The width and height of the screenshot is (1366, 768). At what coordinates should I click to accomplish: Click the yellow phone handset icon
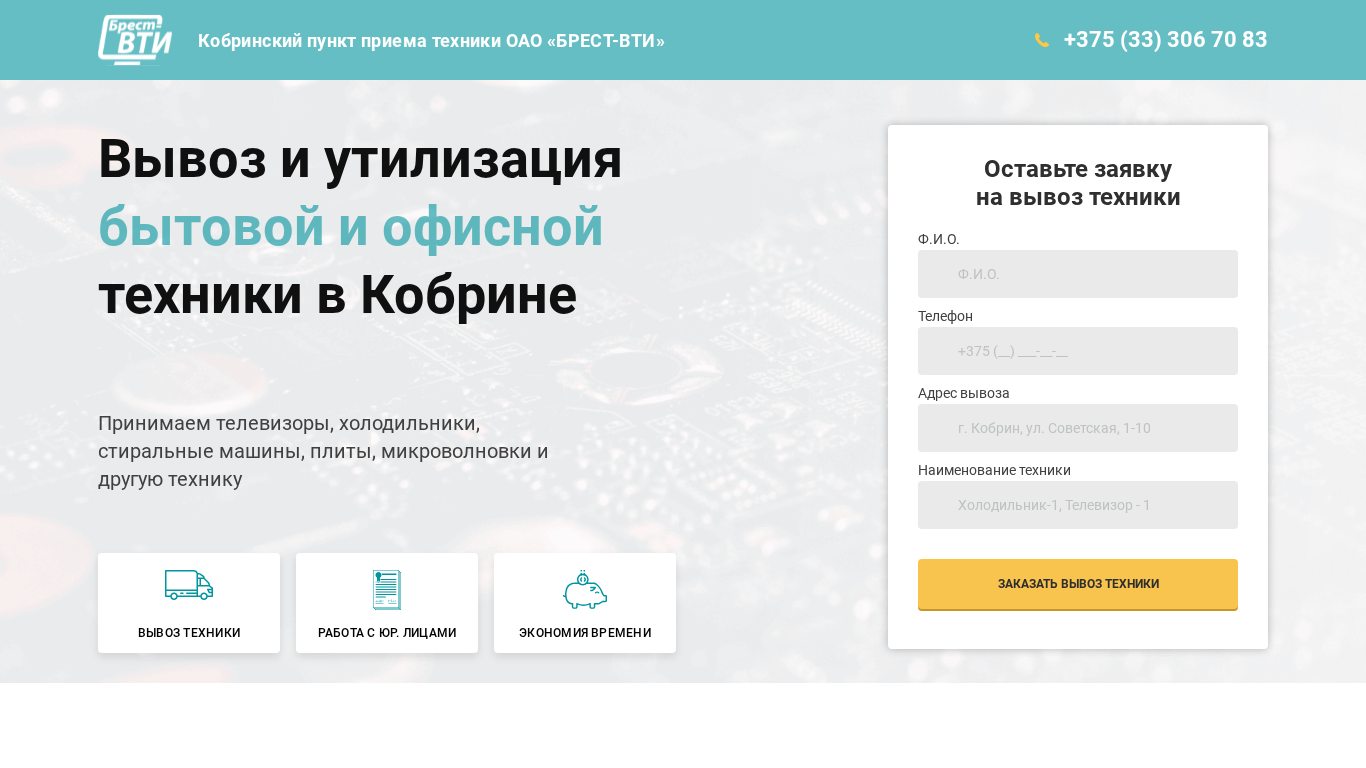(1042, 40)
